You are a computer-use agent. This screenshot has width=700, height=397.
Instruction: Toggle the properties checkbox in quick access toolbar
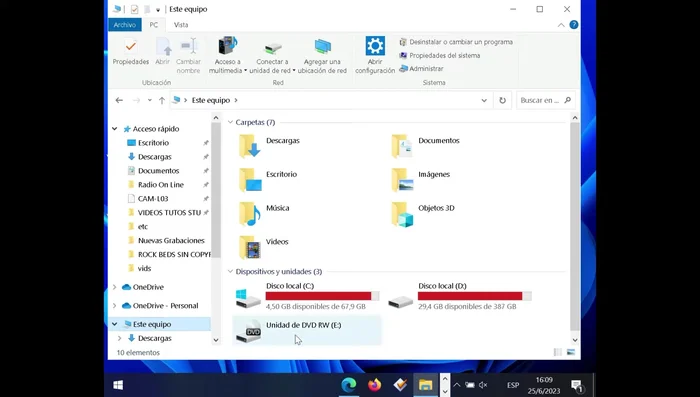point(134,9)
